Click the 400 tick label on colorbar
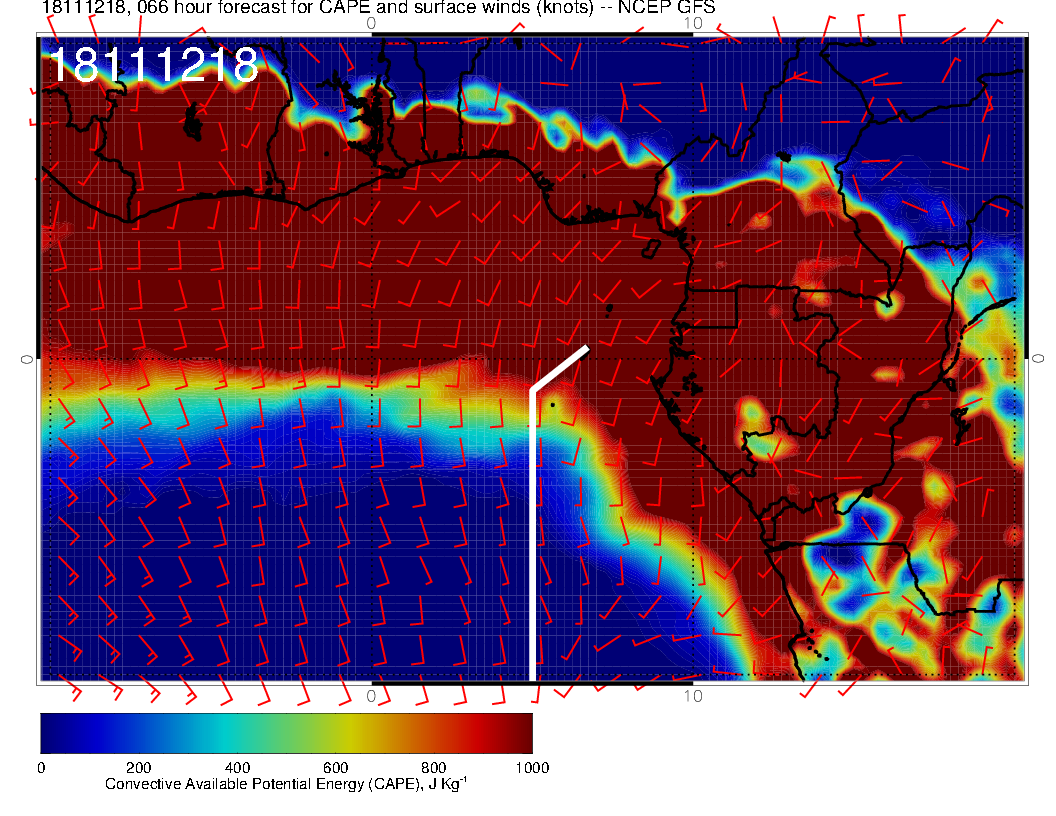Image resolution: width=1056 pixels, height=816 pixels. coord(237,768)
